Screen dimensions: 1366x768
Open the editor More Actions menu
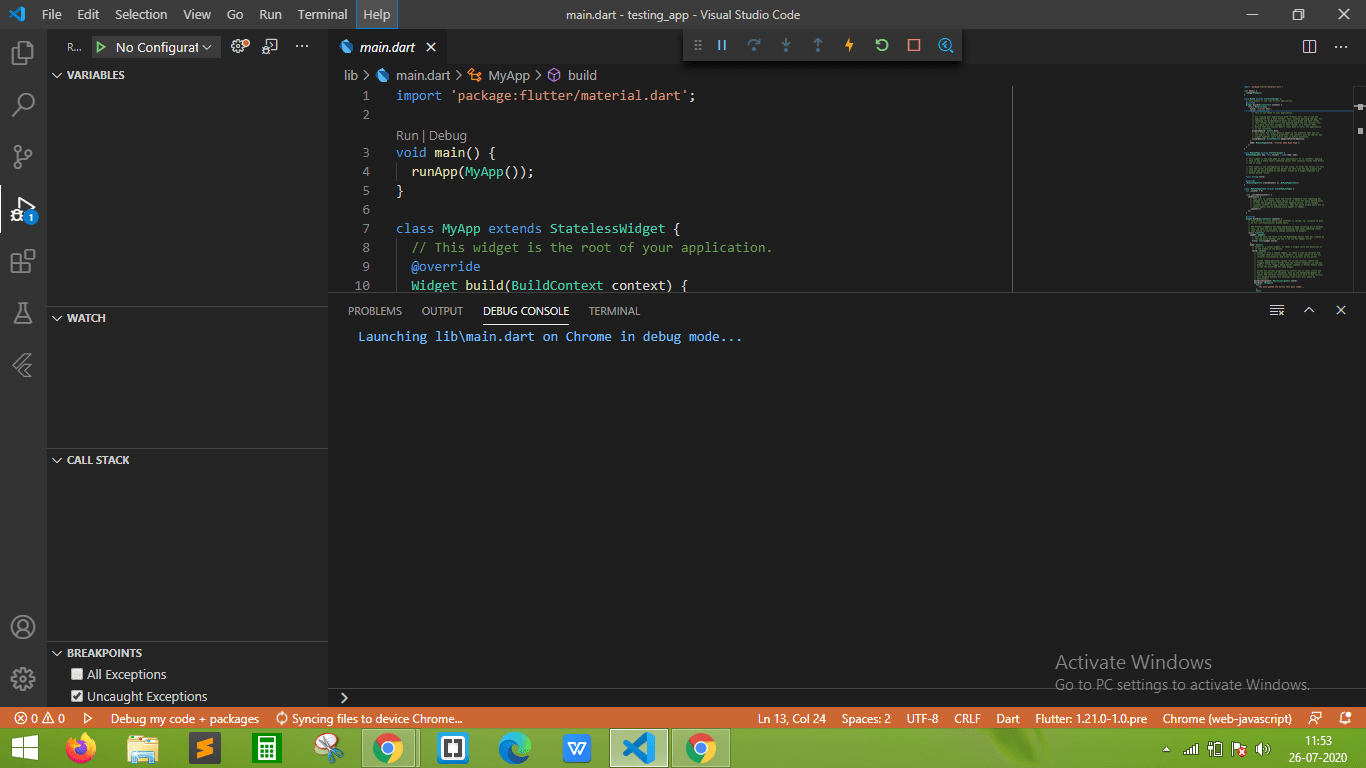pos(1341,47)
